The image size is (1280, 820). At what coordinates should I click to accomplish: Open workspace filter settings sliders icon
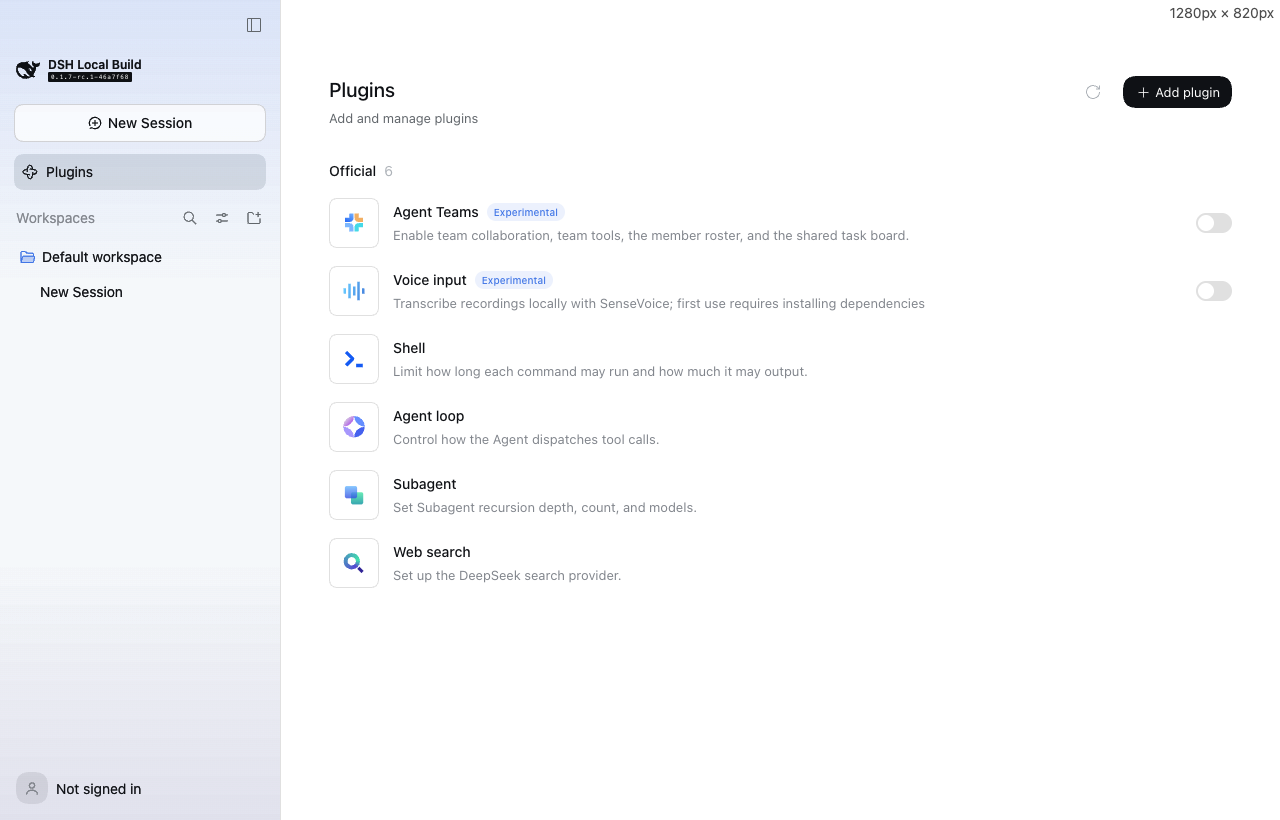click(x=222, y=218)
